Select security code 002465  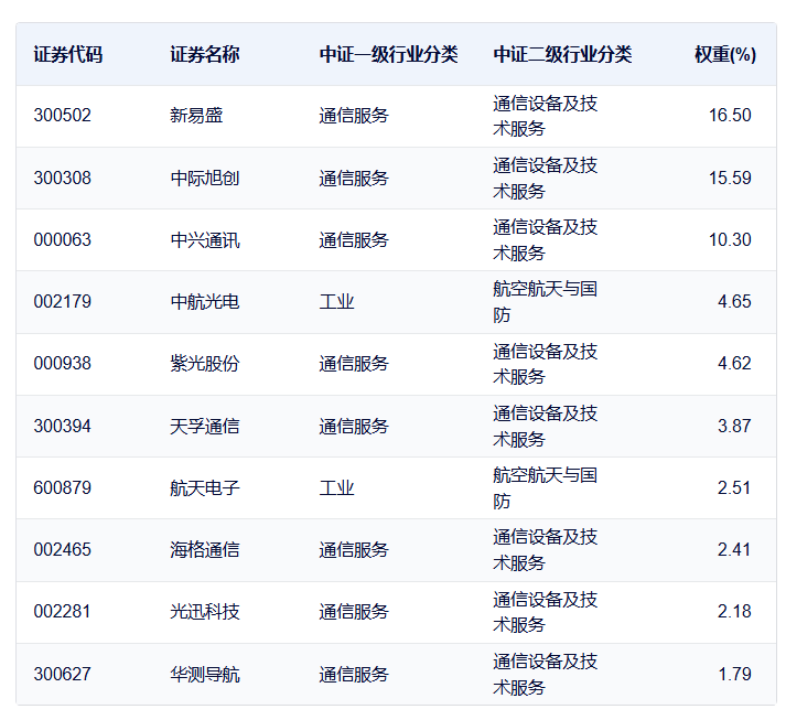coord(62,550)
